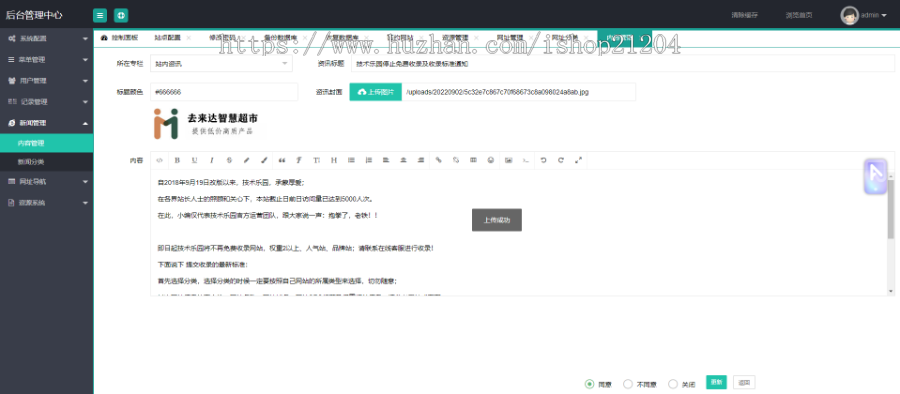
Task: Switch to the 控制面板 tab
Action: [120, 38]
